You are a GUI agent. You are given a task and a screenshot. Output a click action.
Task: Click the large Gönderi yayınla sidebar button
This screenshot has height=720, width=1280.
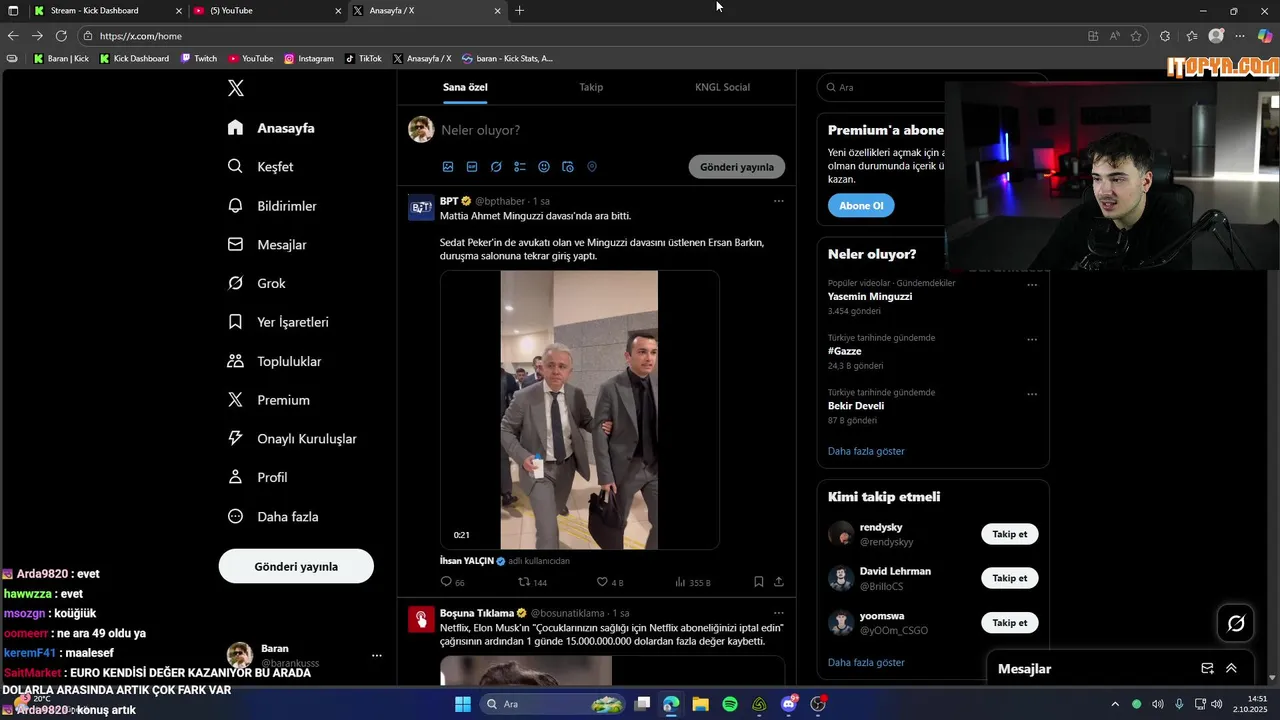point(296,566)
